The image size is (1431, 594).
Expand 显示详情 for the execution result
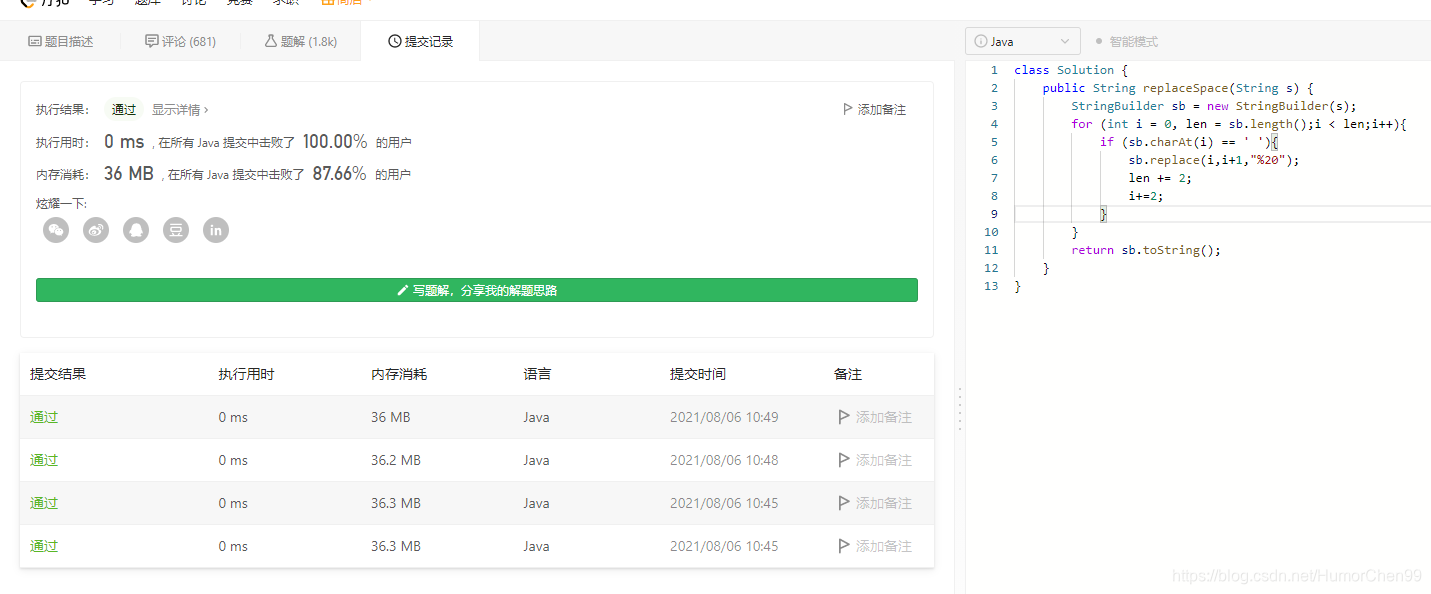(180, 110)
